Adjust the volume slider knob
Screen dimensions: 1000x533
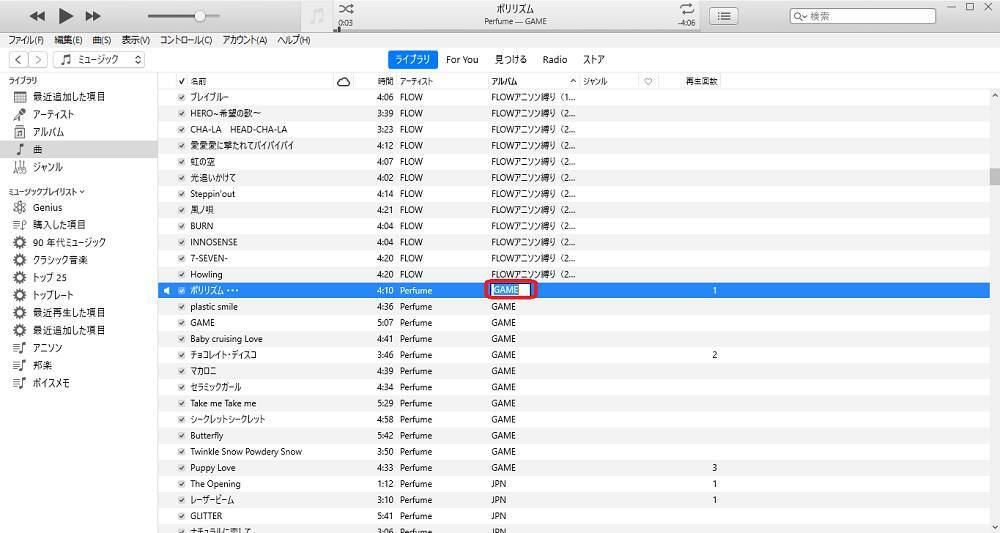click(x=200, y=16)
